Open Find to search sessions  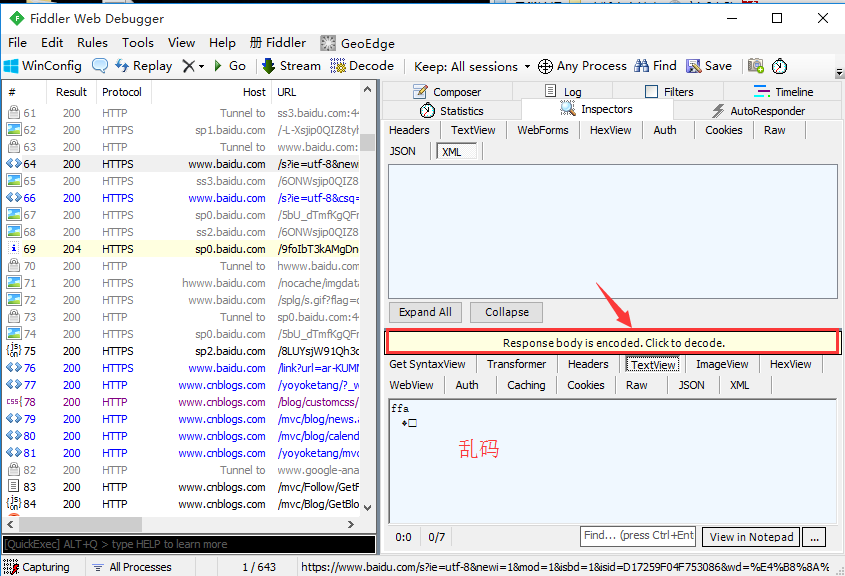654,65
